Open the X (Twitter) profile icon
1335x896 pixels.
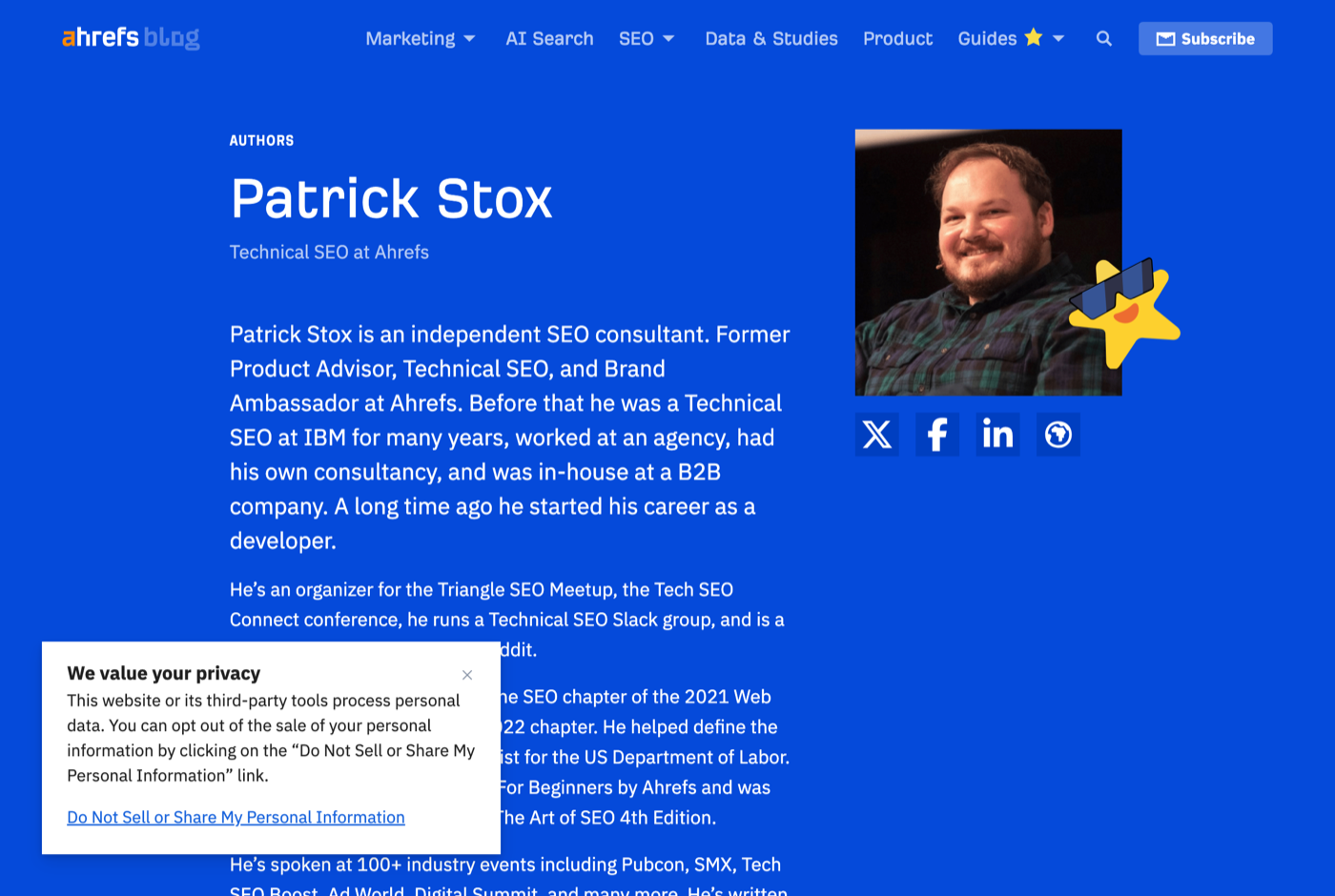pos(876,435)
